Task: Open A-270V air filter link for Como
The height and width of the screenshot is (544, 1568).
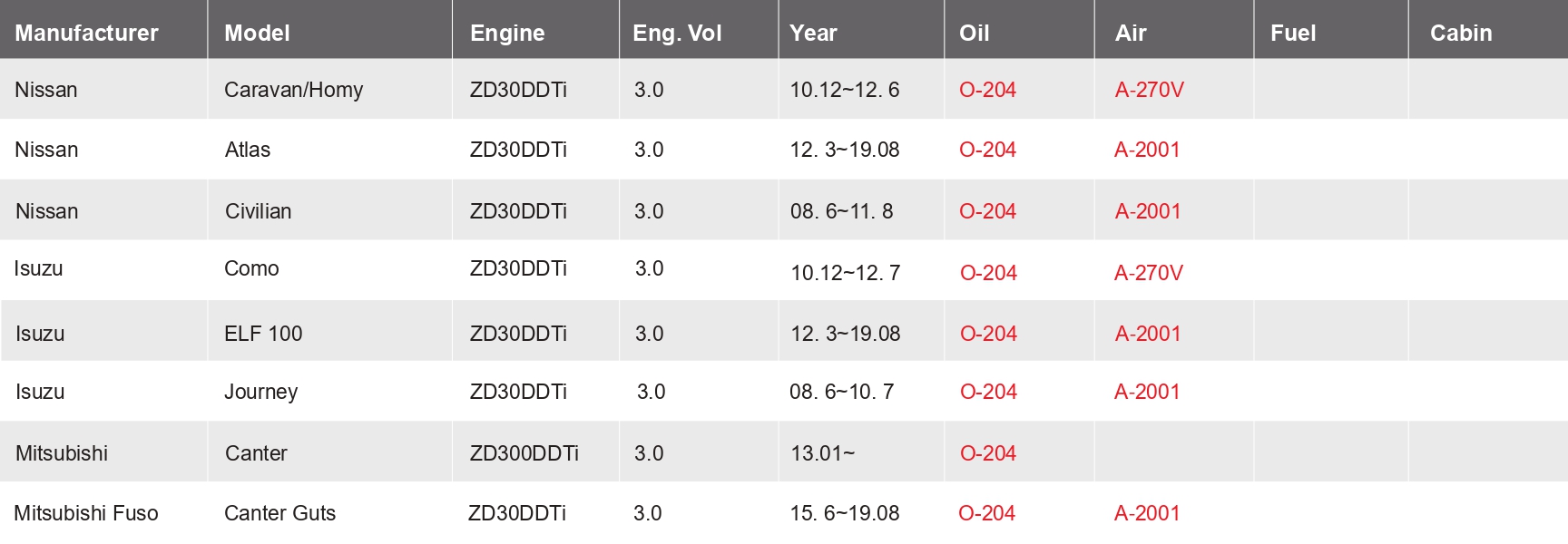Action: click(x=1149, y=273)
